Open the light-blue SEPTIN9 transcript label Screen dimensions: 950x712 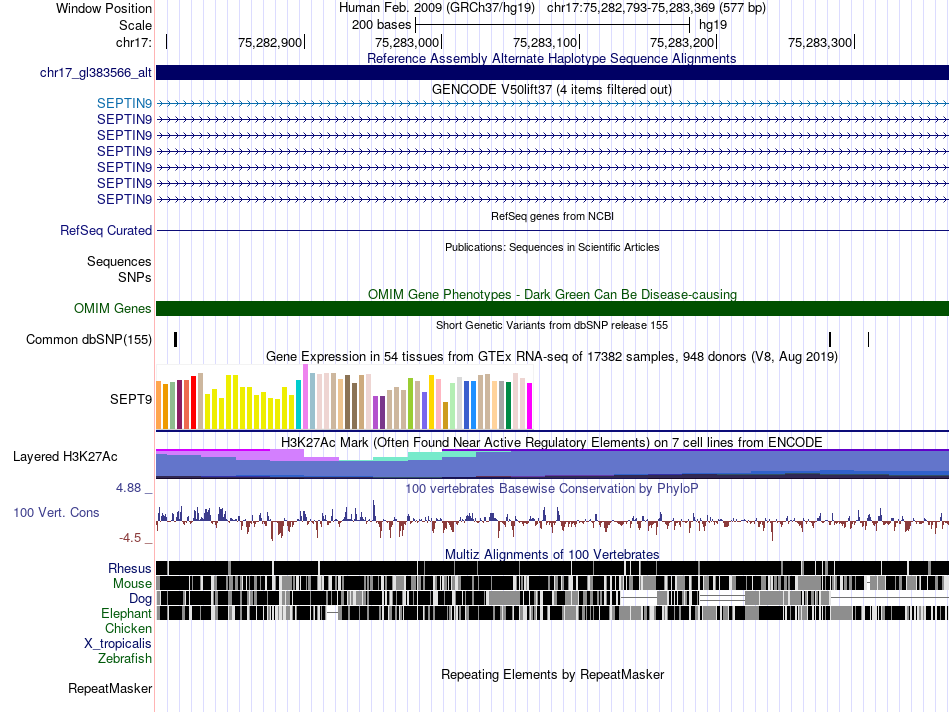point(124,104)
